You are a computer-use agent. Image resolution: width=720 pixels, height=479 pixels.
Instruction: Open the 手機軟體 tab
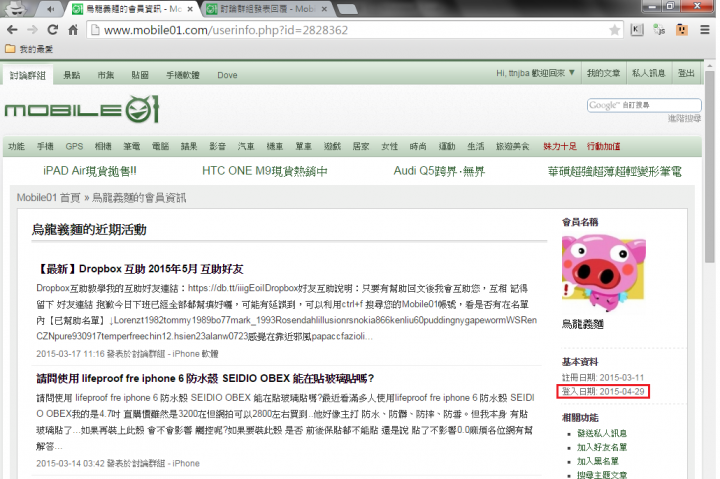tap(183, 75)
